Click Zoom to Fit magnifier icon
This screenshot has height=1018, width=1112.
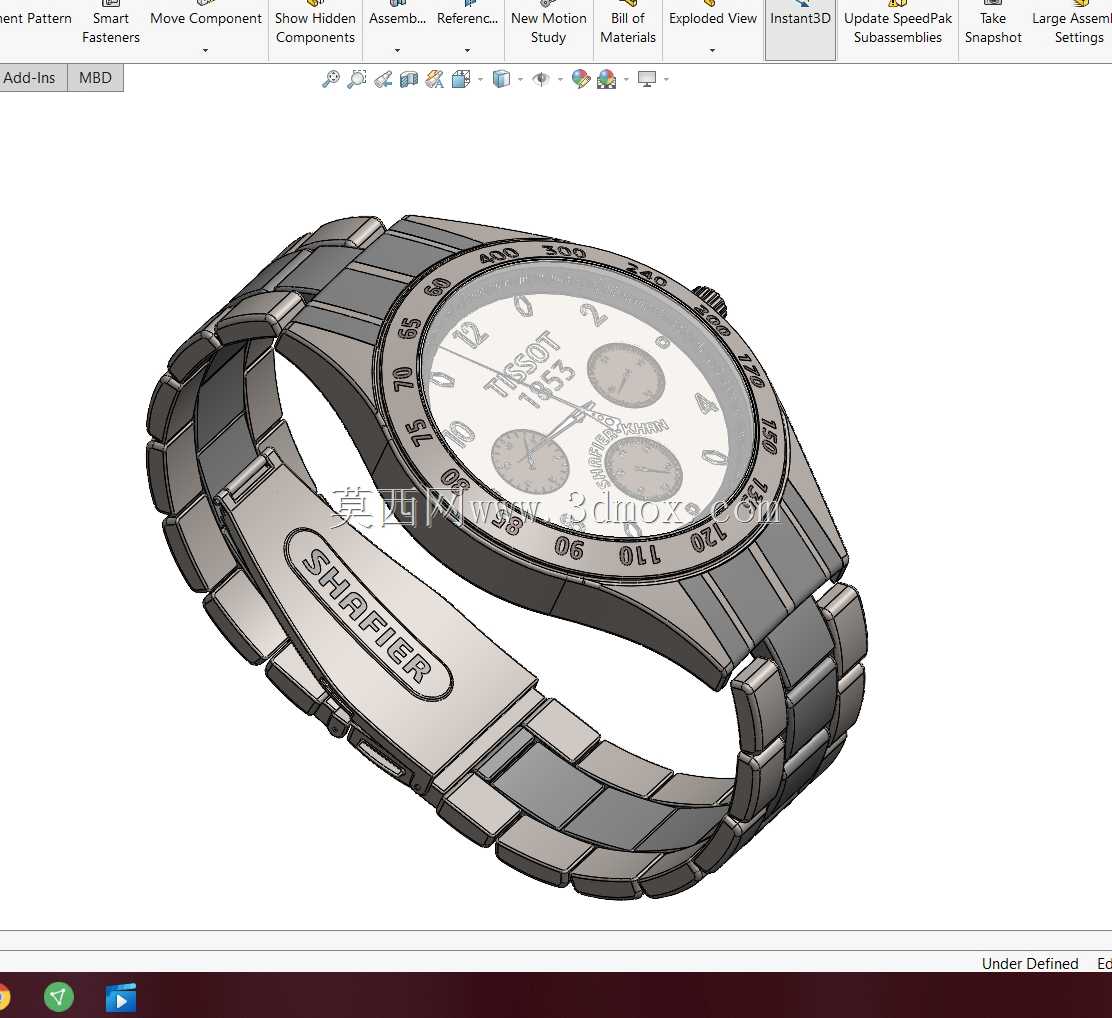330,79
